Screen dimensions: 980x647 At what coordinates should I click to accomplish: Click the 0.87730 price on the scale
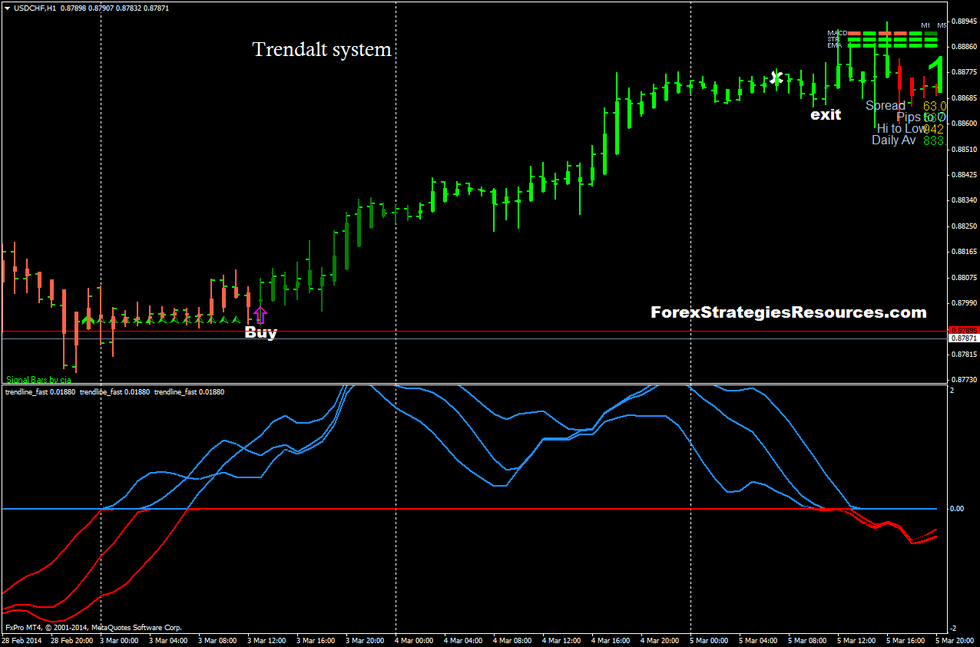tap(963, 379)
